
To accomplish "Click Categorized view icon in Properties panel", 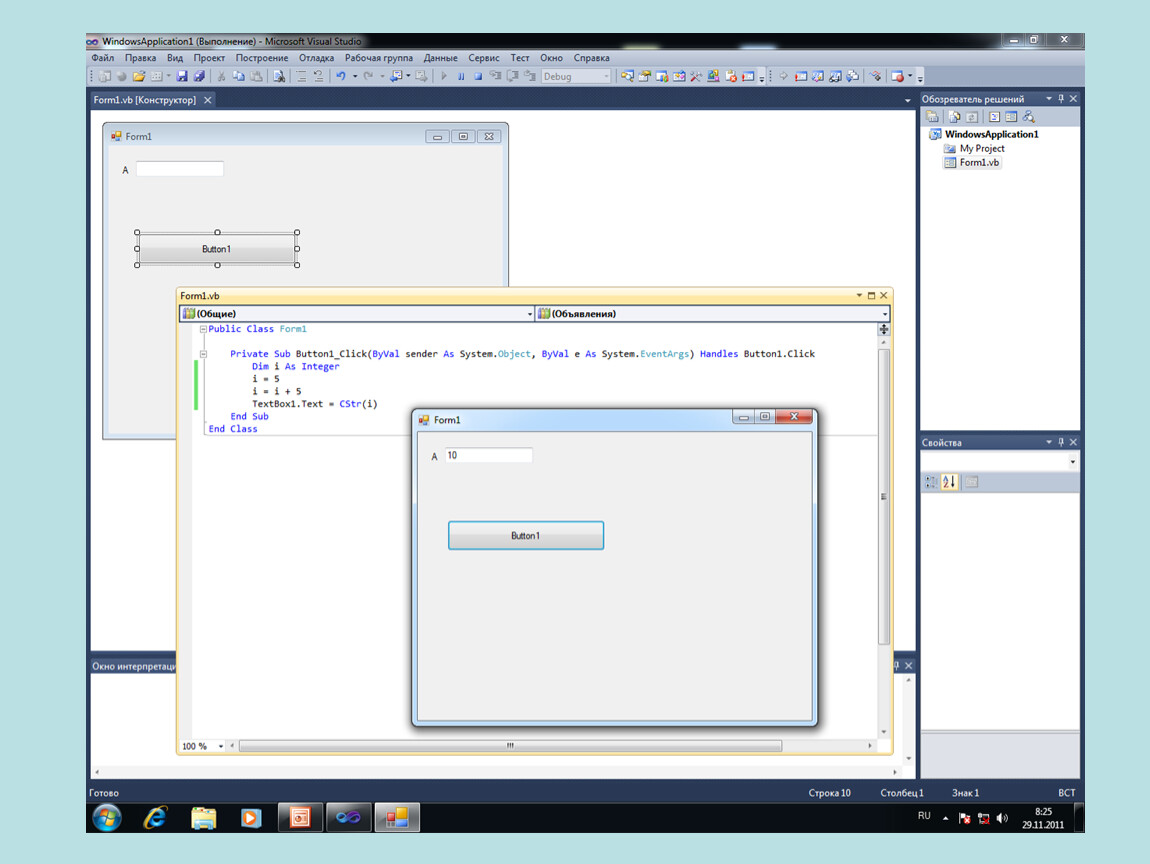I will [x=931, y=482].
